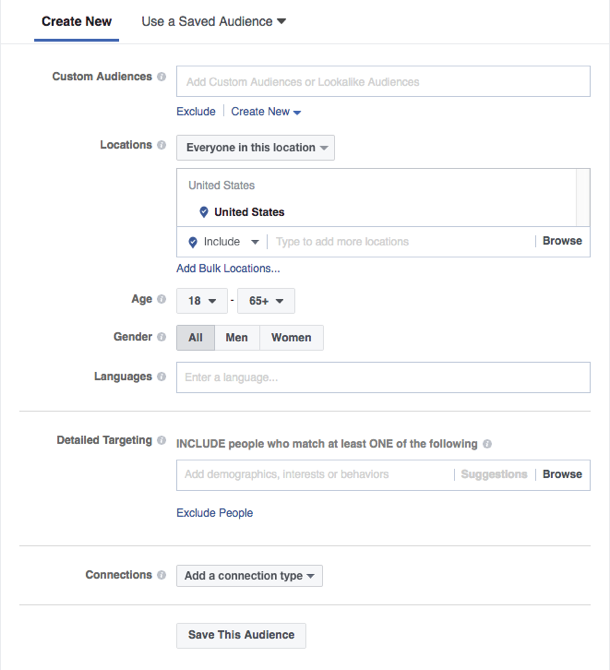Click info icon next to Languages
610x670 pixels.
[162, 377]
